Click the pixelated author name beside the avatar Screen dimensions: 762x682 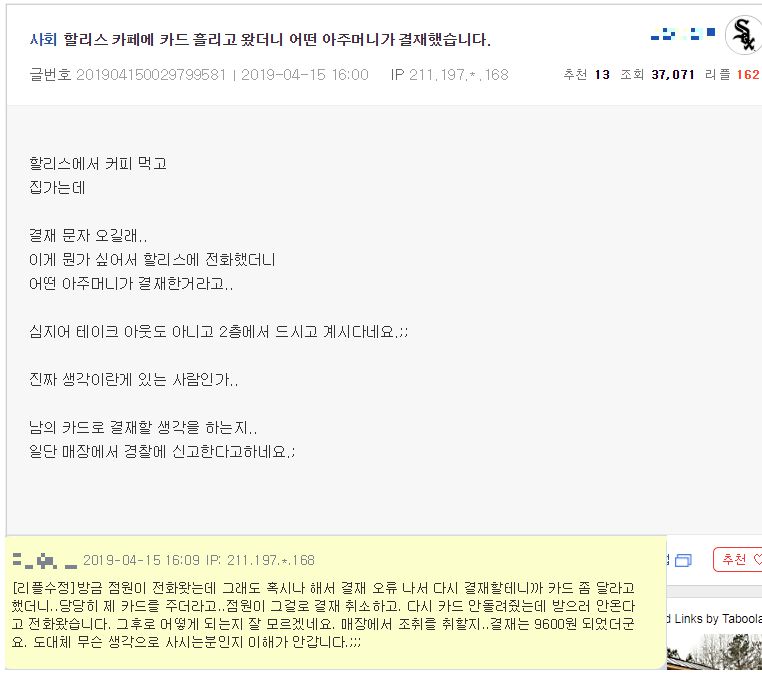point(683,34)
